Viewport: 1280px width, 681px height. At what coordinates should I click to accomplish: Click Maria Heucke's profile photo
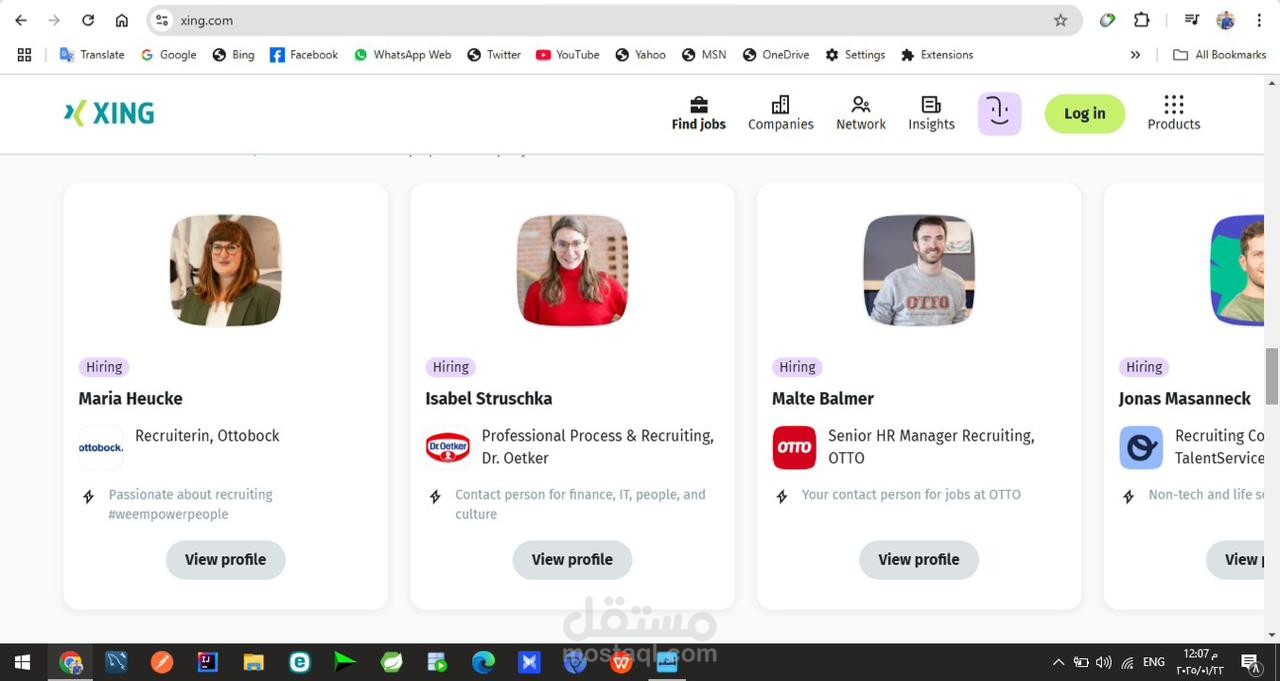tap(226, 270)
